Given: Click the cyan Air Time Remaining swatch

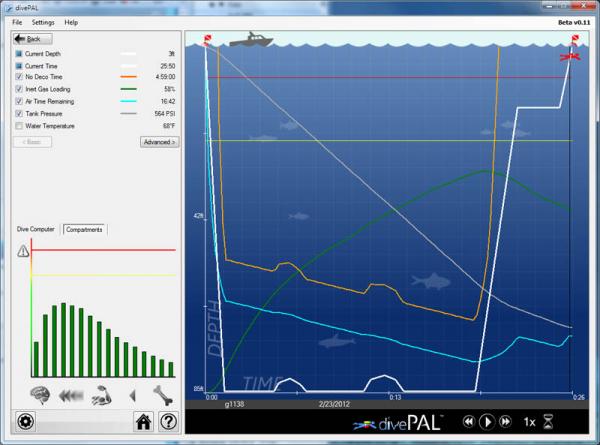Looking at the screenshot, I should pos(129,101).
